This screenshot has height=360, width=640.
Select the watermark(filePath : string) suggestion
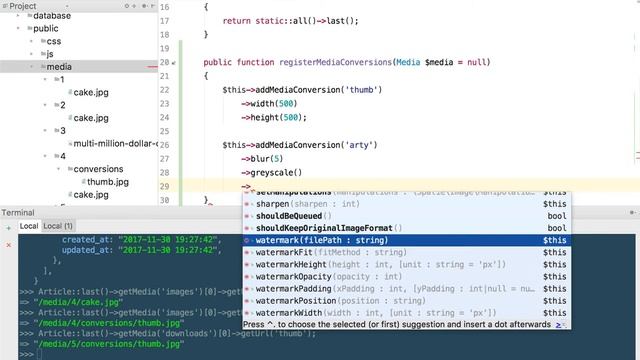[406, 240]
